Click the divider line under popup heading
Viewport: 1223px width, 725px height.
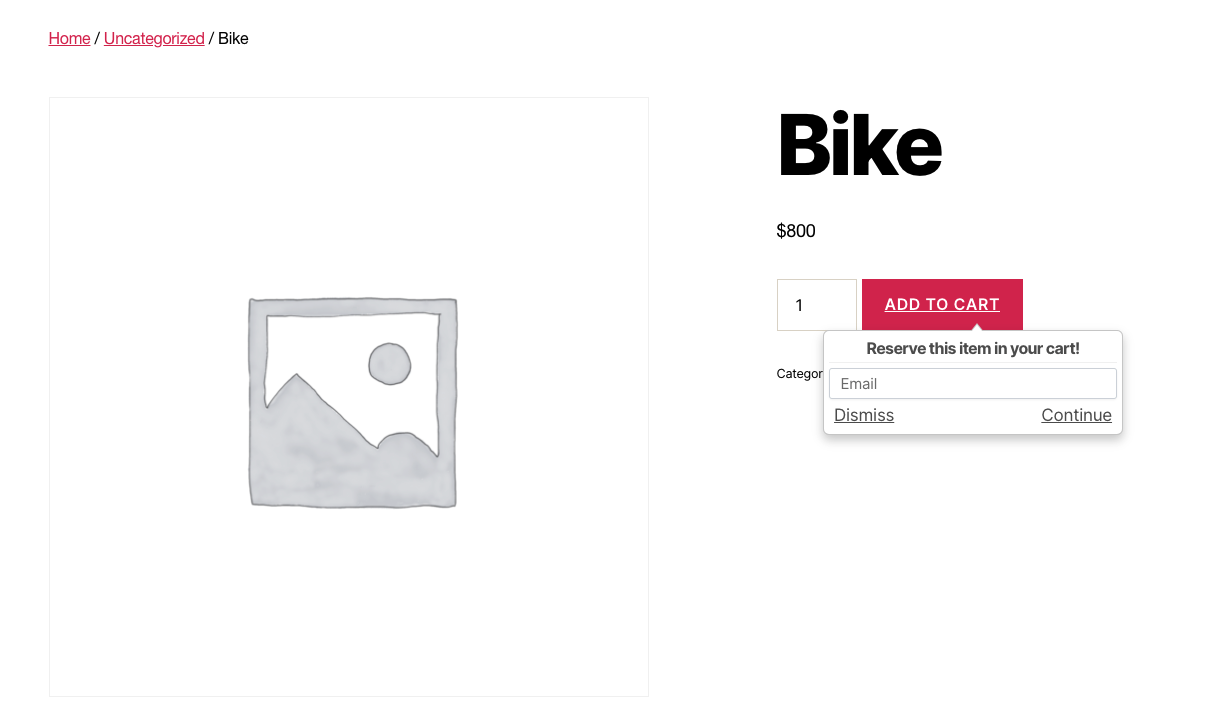click(973, 362)
